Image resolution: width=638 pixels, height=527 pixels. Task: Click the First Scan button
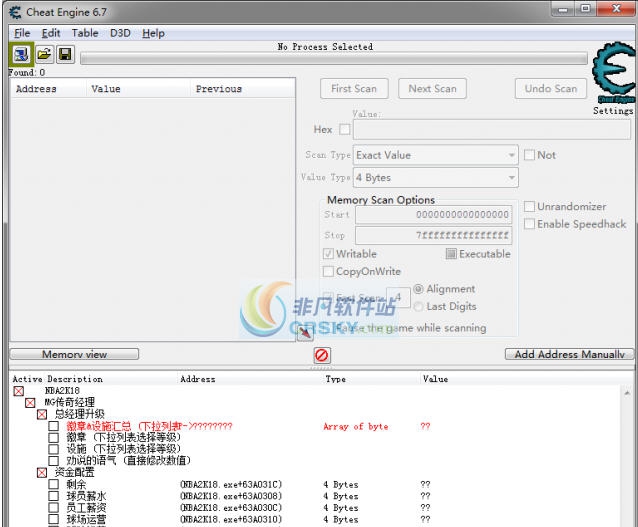pos(354,89)
